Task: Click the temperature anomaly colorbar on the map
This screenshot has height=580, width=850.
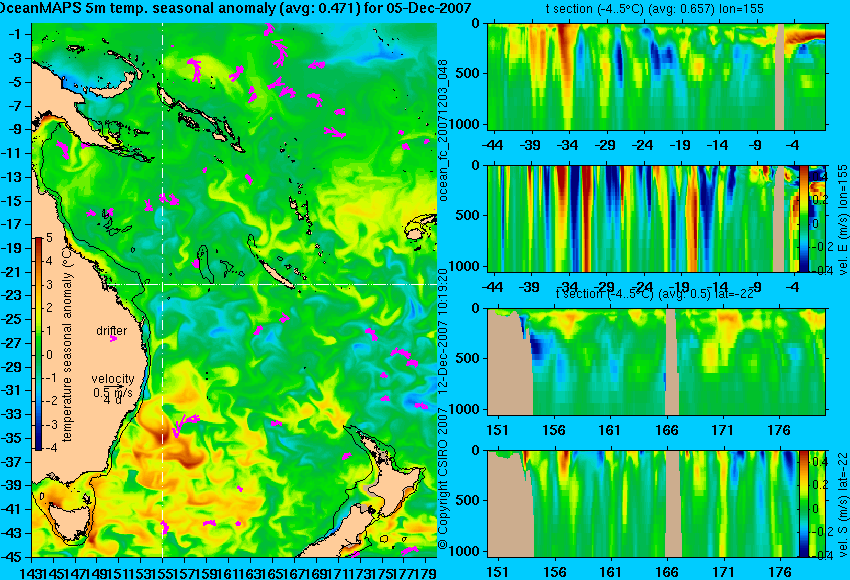Action: (38, 344)
